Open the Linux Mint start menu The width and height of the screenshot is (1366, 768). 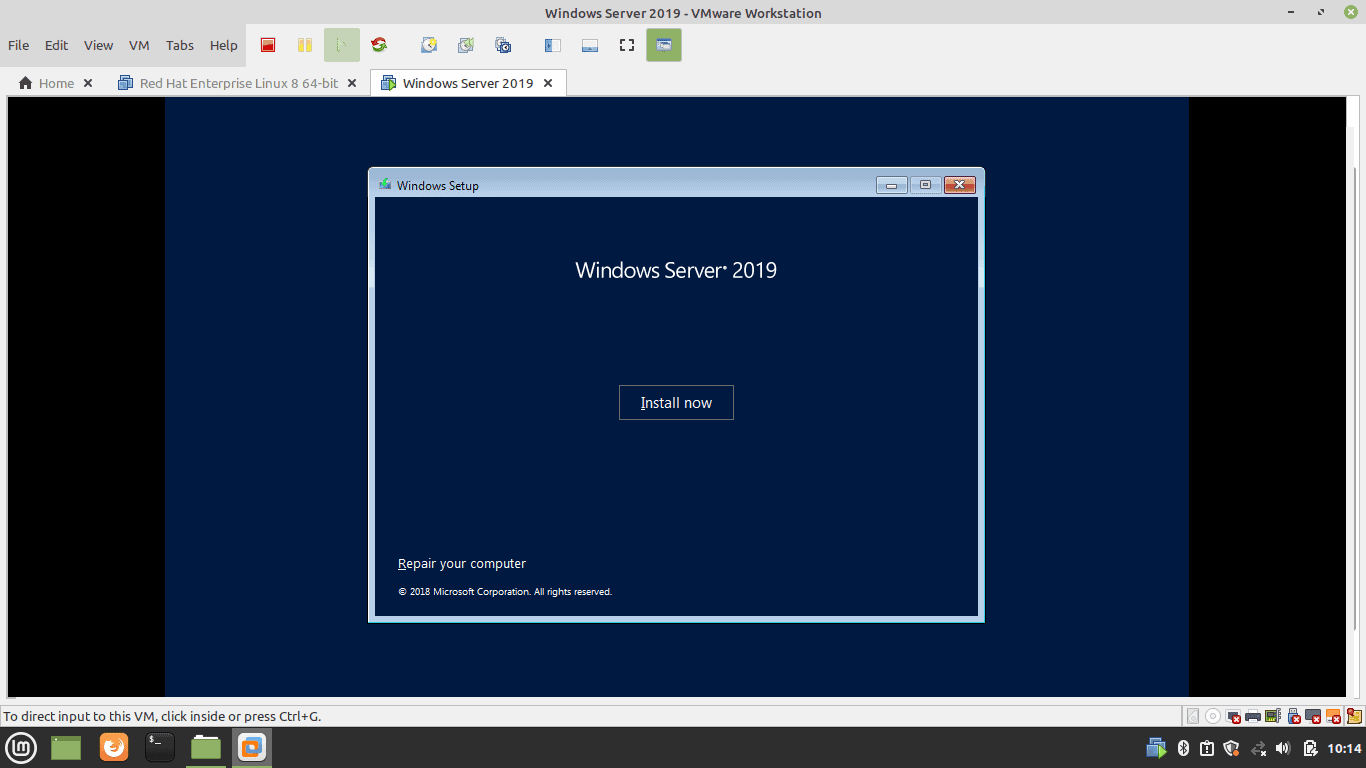[x=22, y=747]
